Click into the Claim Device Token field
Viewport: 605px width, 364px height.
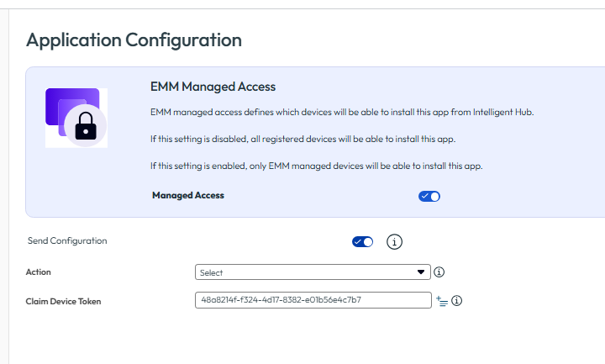pyautogui.click(x=313, y=300)
